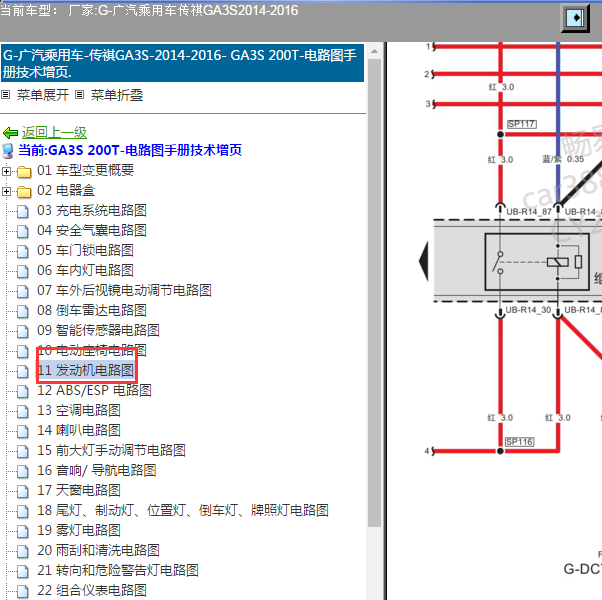Click document icon for 19 雾灯电路图

pos(23,531)
